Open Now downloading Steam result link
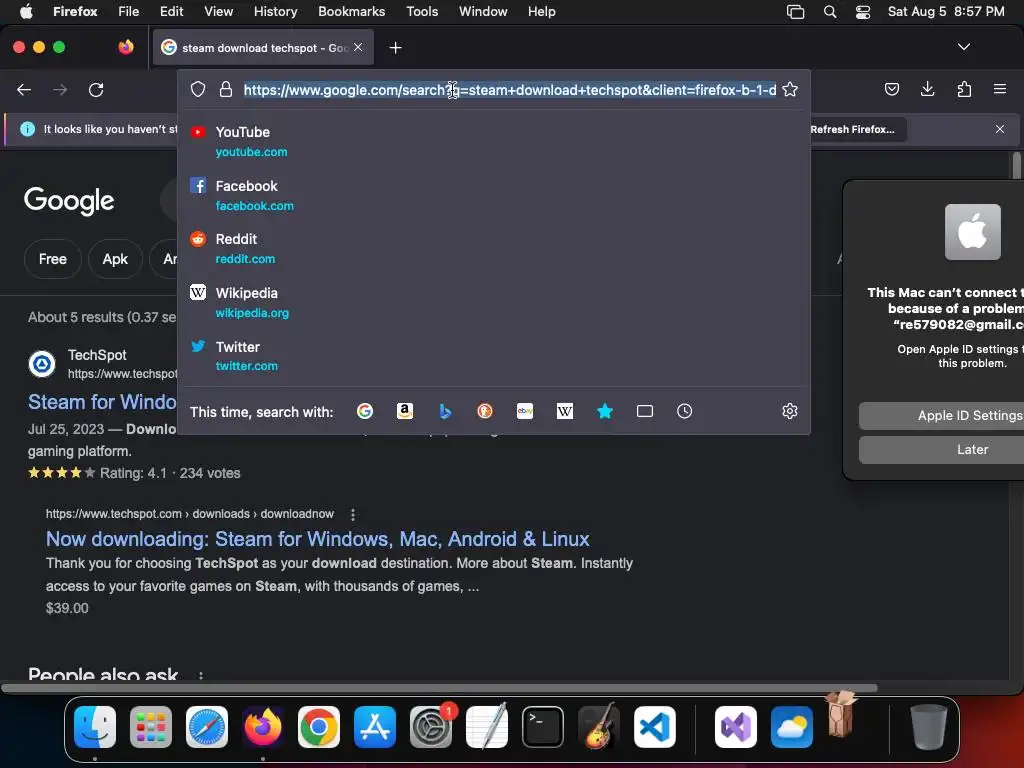This screenshot has height=768, width=1024. [x=317, y=539]
